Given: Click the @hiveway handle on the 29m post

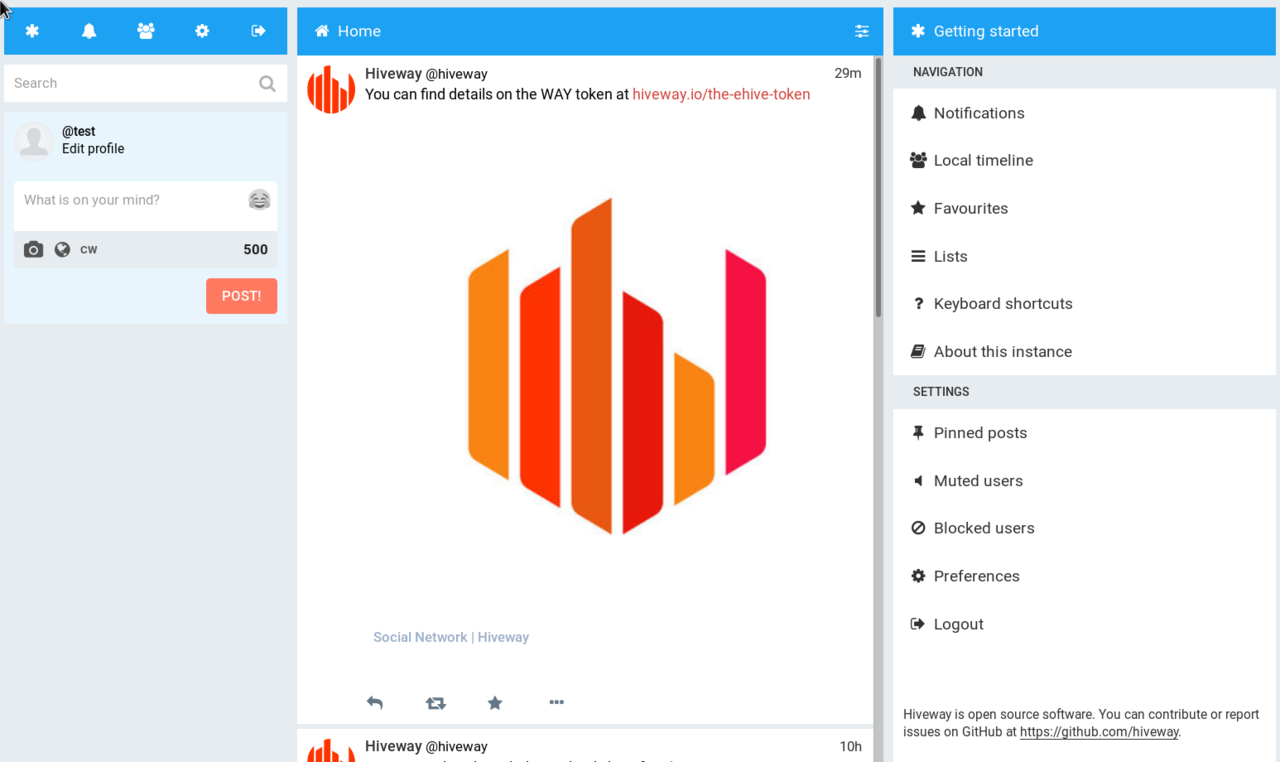Looking at the screenshot, I should pos(457,74).
